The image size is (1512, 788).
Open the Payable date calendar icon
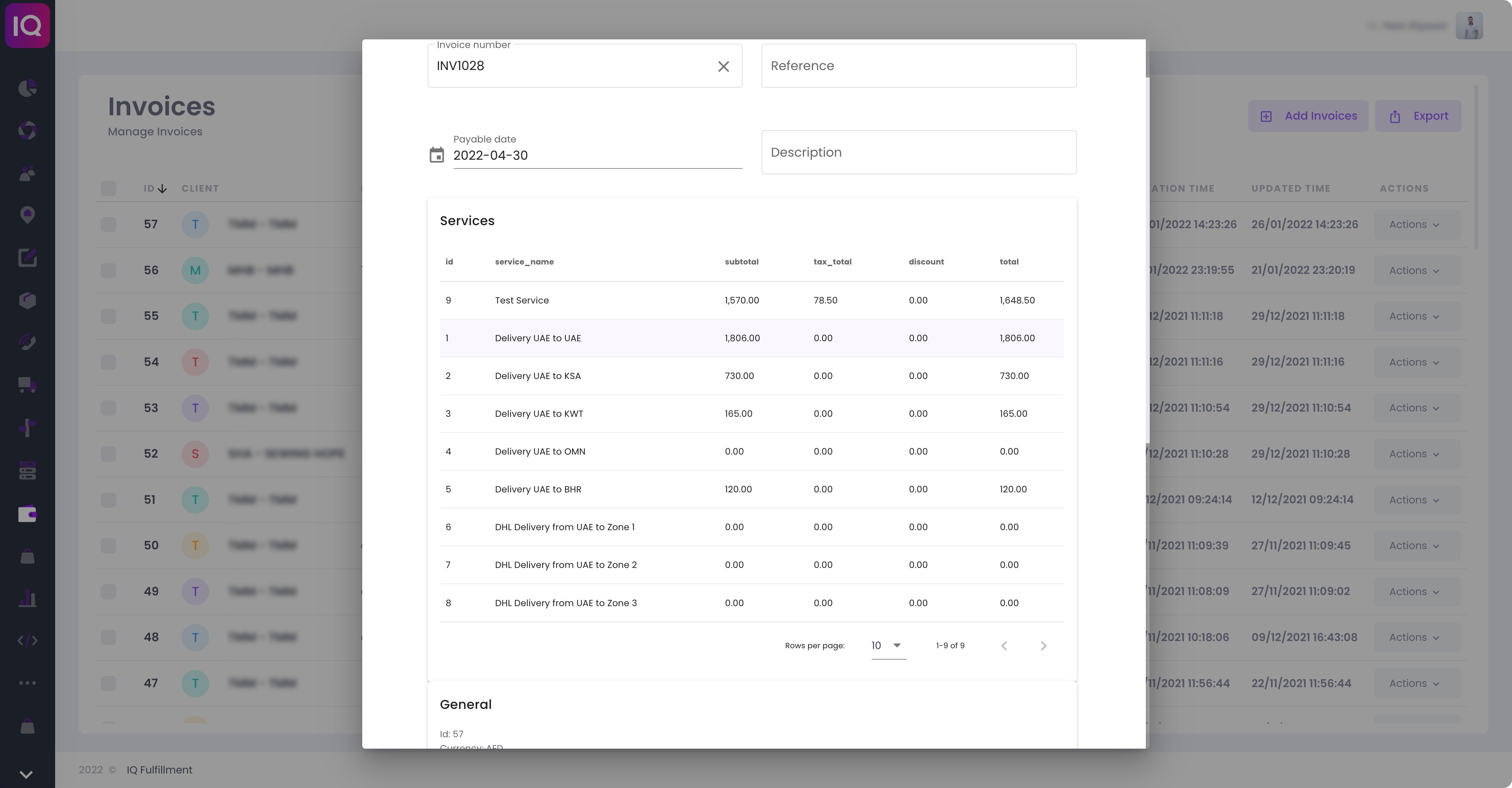[x=437, y=155]
